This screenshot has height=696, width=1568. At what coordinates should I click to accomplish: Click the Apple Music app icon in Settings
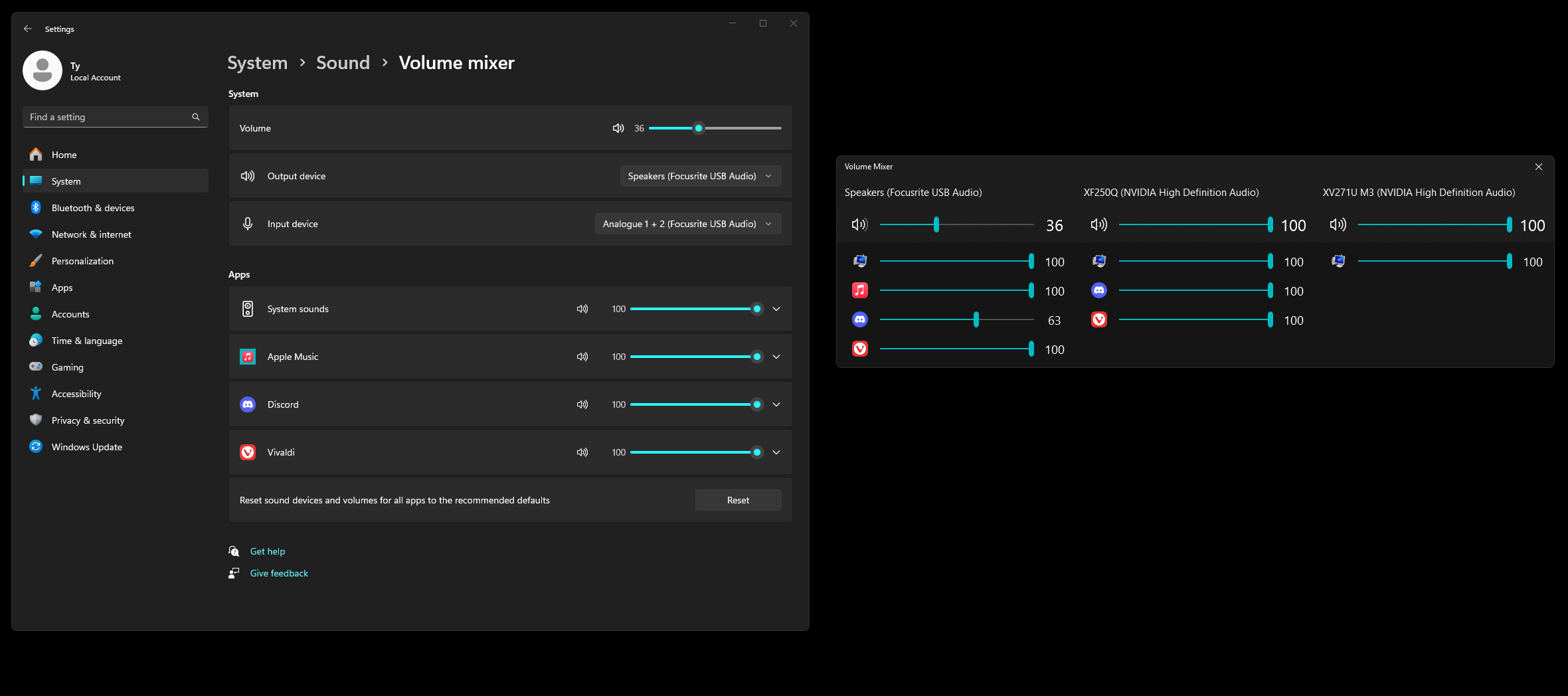[x=248, y=357]
